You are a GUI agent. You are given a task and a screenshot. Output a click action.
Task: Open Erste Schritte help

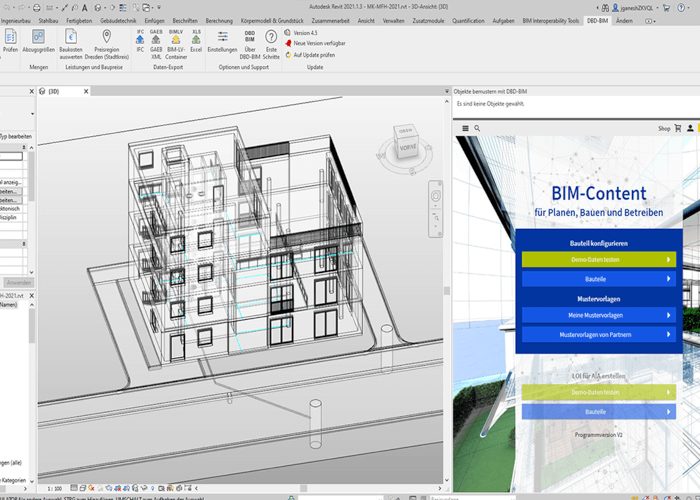point(271,44)
